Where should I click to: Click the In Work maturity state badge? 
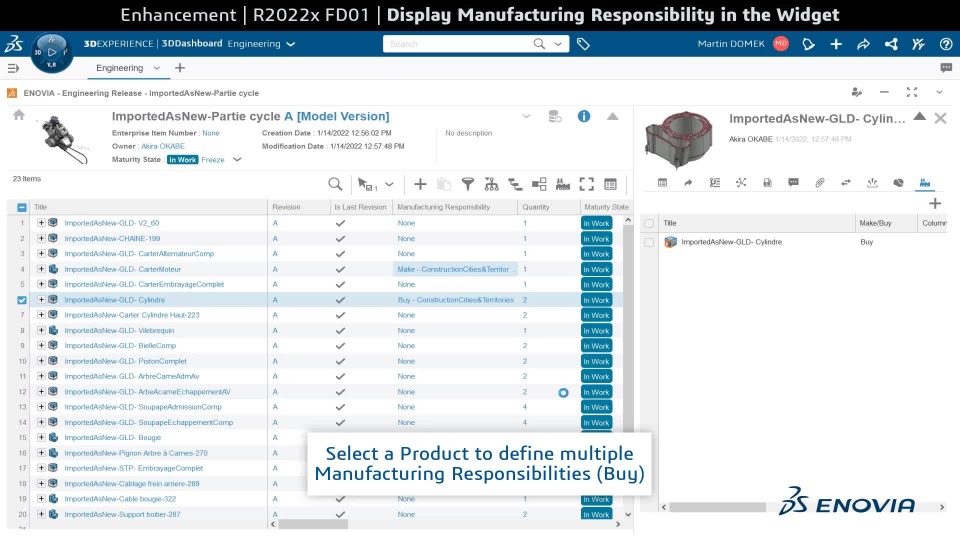click(182, 160)
